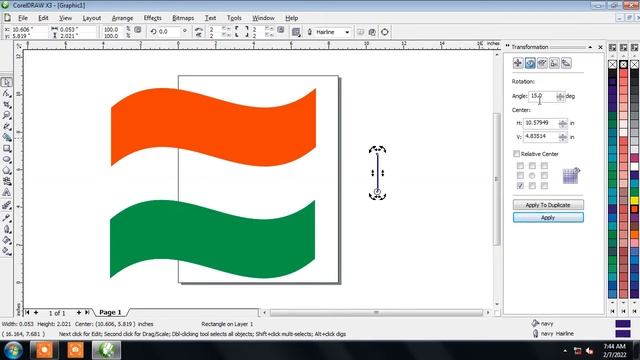Screen dimensions: 640x360
Task: Open the File menu
Action: coord(23,18)
